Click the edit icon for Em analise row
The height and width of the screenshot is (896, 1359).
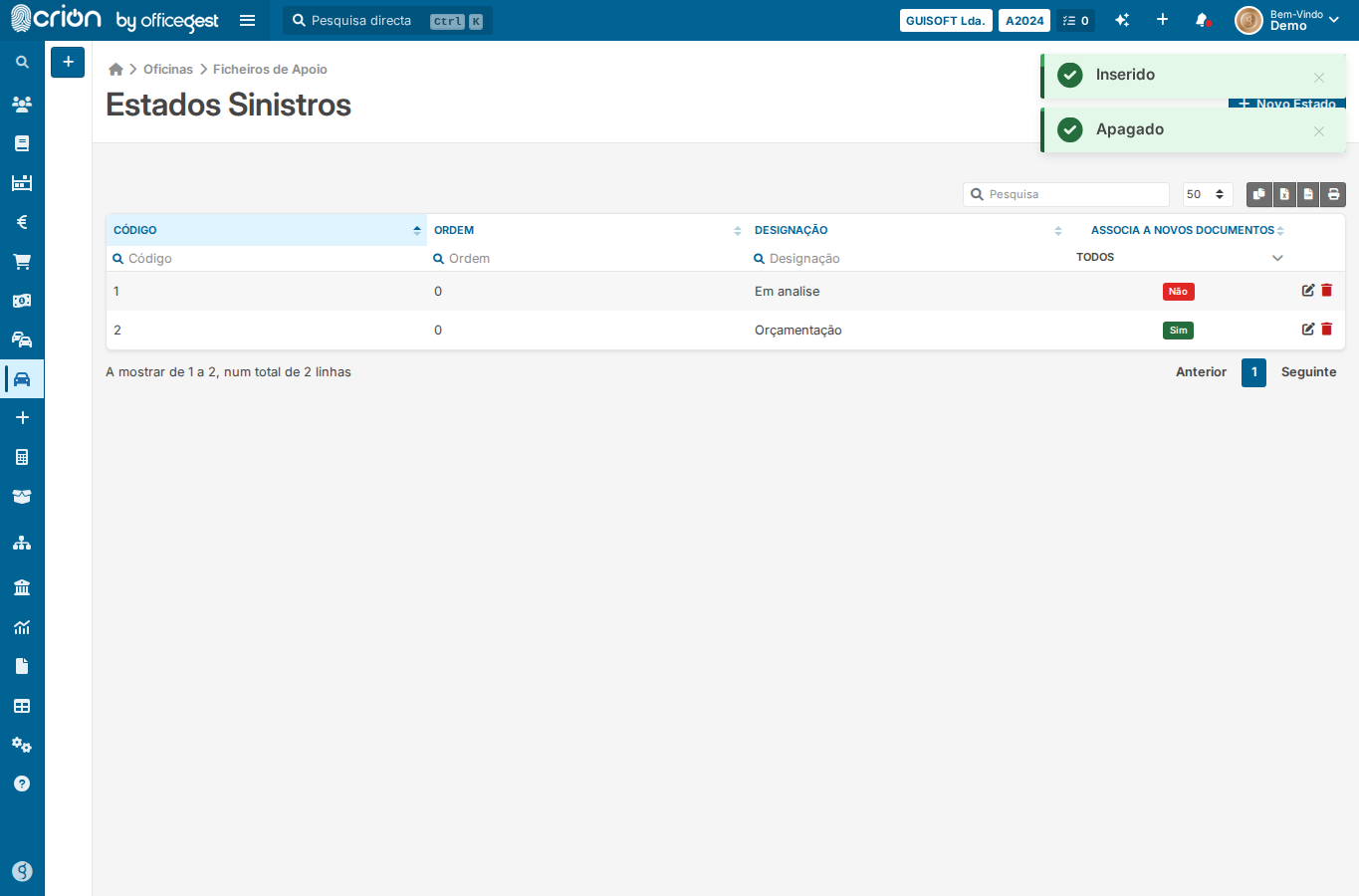[x=1308, y=290]
